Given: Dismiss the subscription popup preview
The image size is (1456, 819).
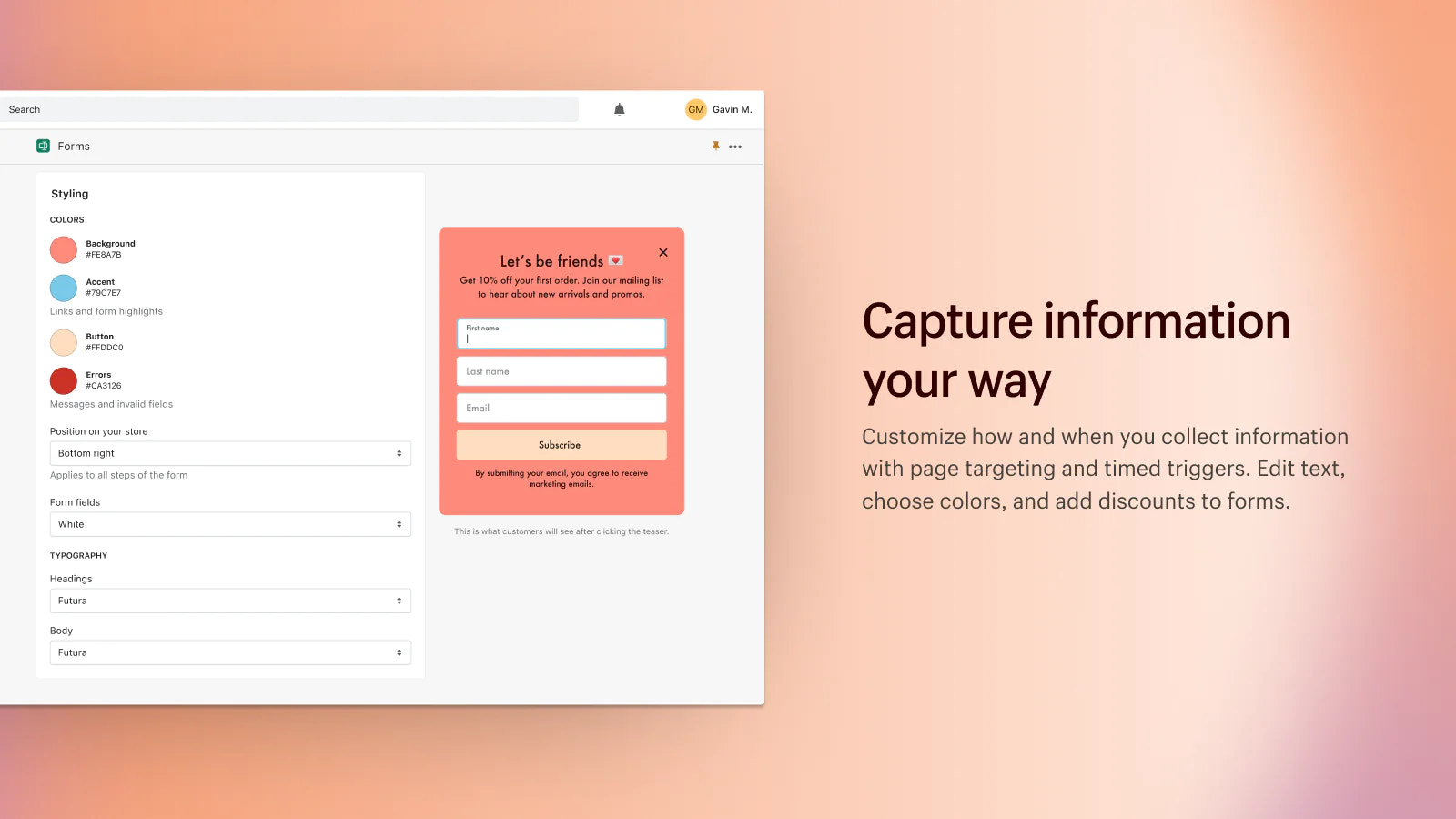Looking at the screenshot, I should tap(662, 252).
